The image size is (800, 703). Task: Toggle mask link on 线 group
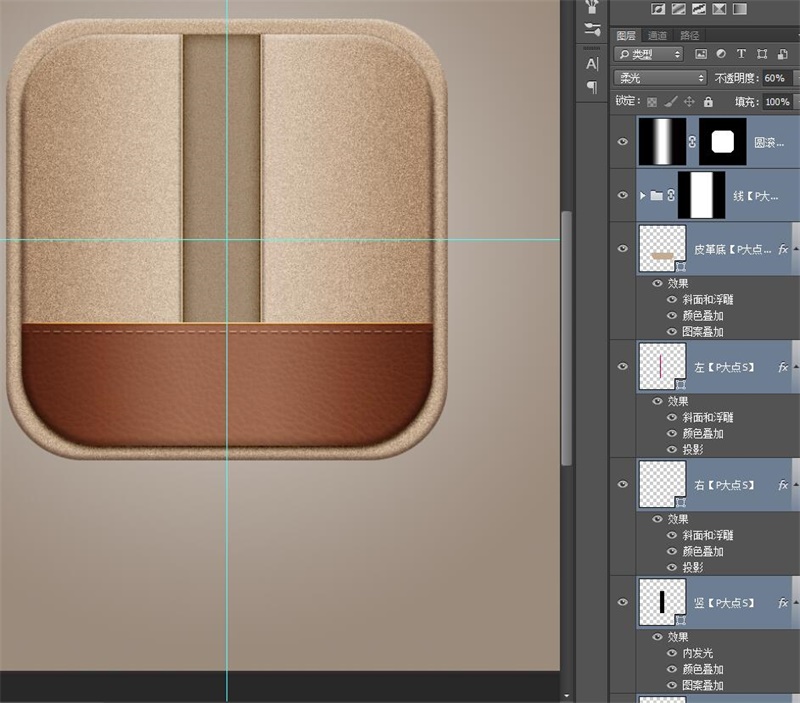[x=670, y=195]
